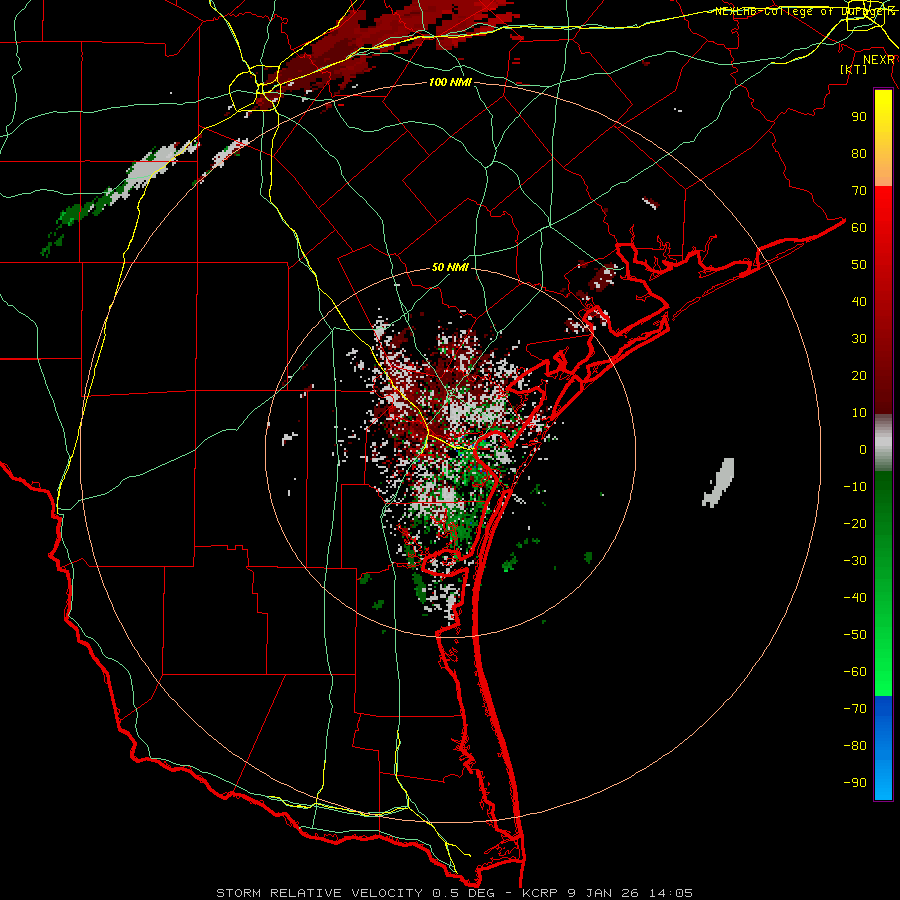Click the 50 value on velocity scale
The image size is (900, 900).
coord(859,265)
